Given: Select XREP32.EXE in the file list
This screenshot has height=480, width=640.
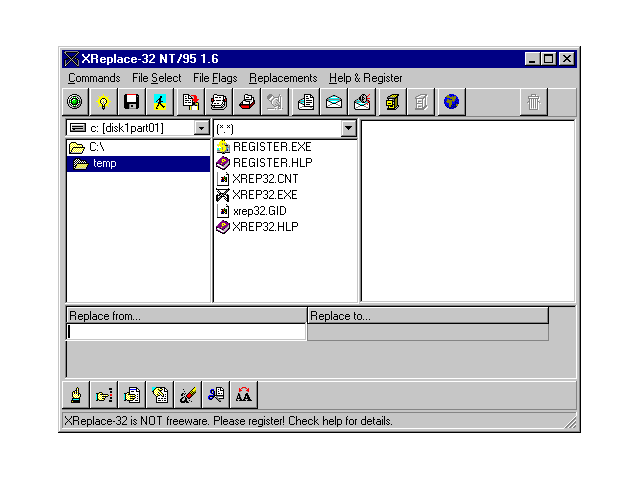Looking at the screenshot, I should pyautogui.click(x=264, y=195).
